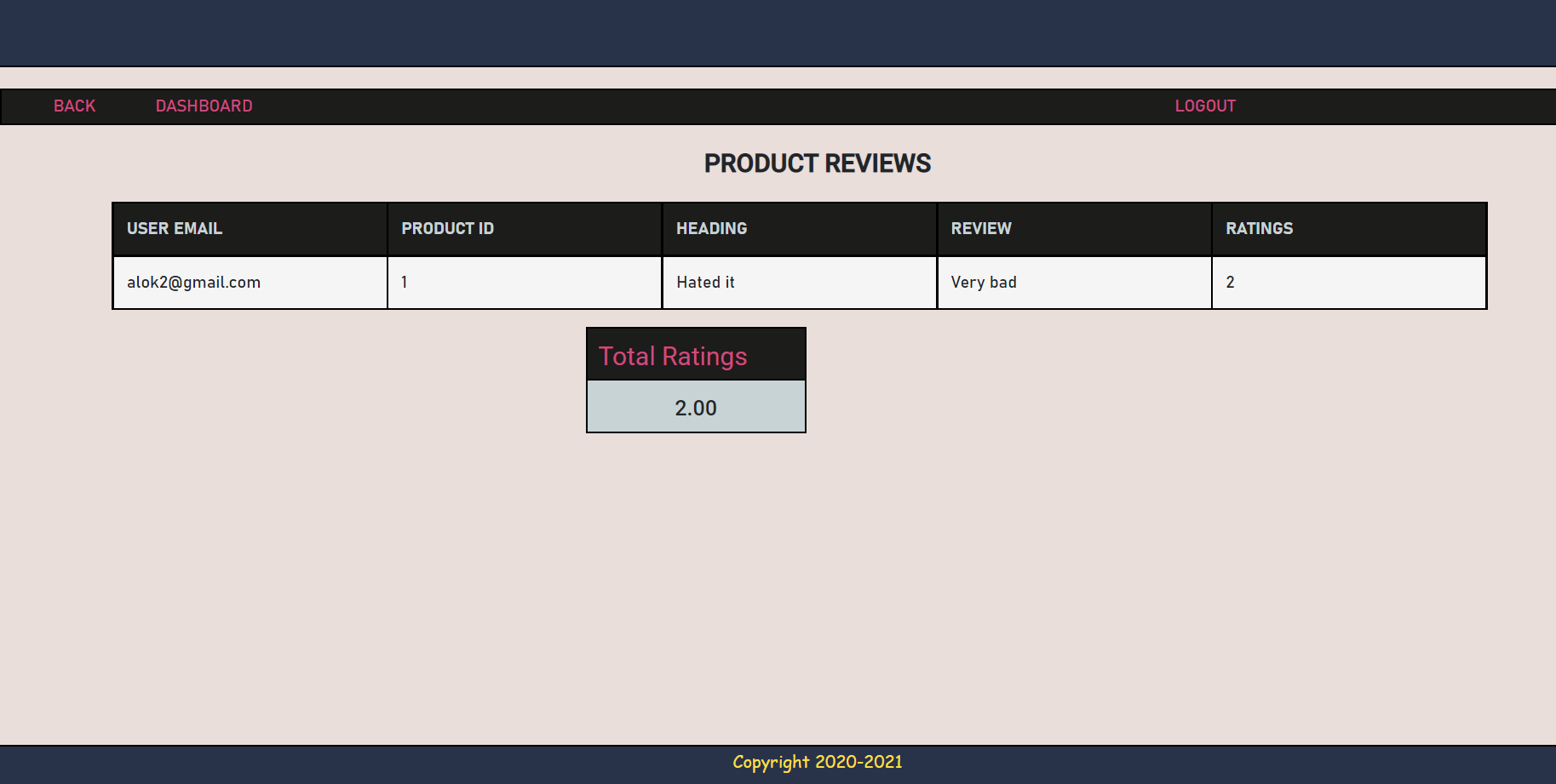Select the 'Very bad' review cell
Viewport: 1556px width, 784px height.
1074,283
